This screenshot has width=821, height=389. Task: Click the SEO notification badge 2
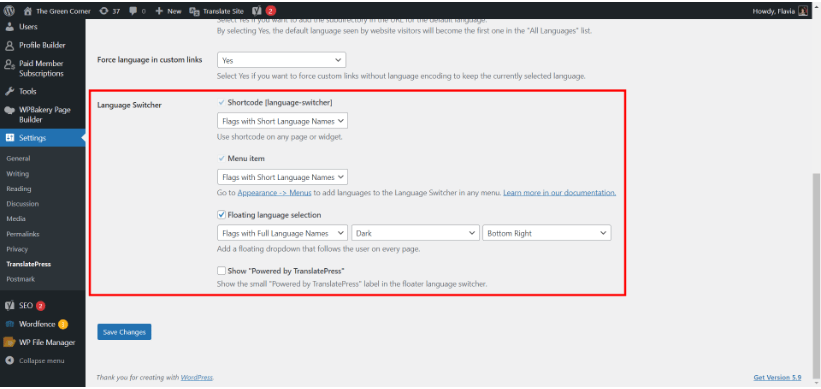pyautogui.click(x=41, y=306)
